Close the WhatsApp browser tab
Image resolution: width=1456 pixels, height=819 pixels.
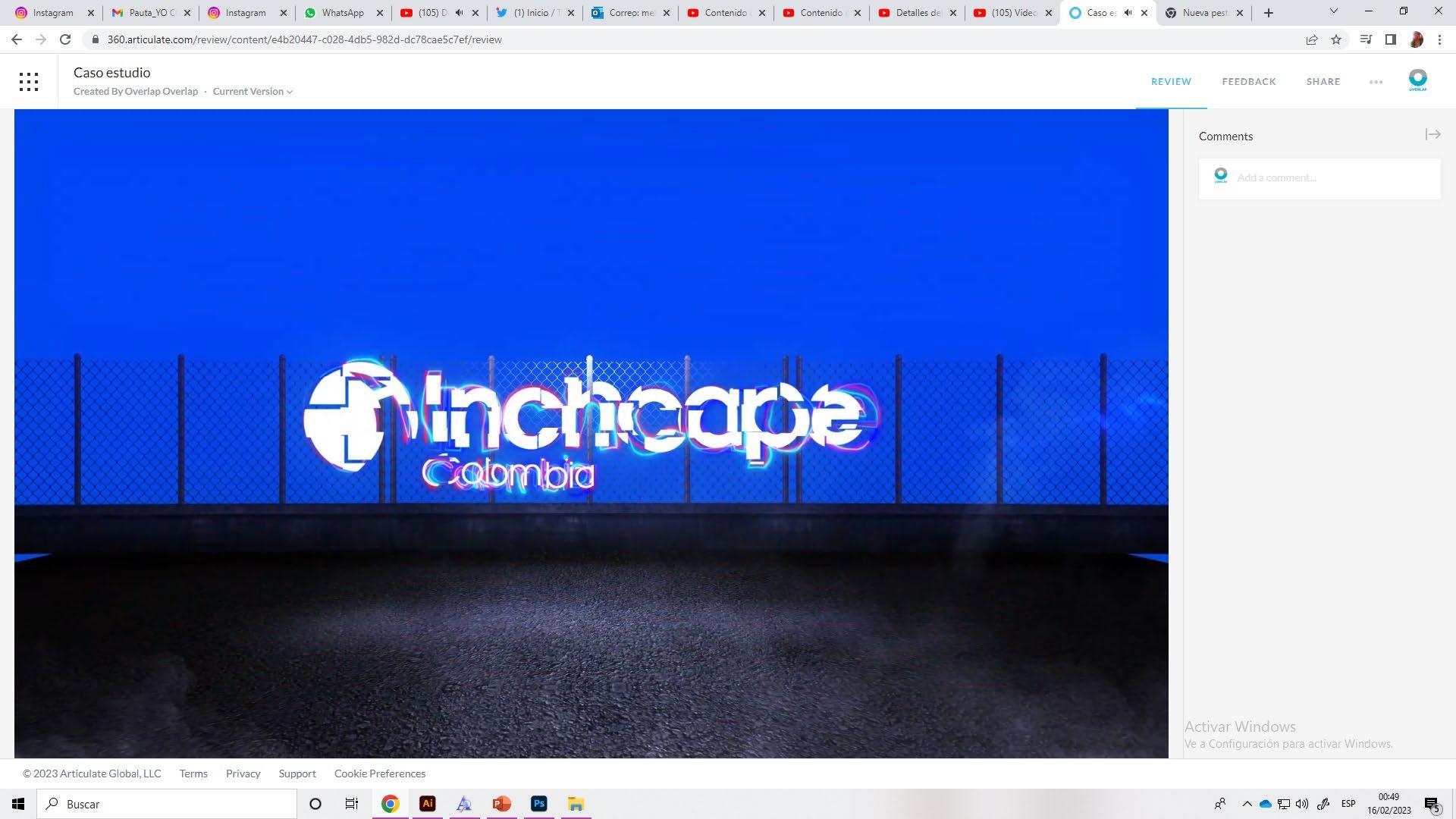(x=380, y=13)
